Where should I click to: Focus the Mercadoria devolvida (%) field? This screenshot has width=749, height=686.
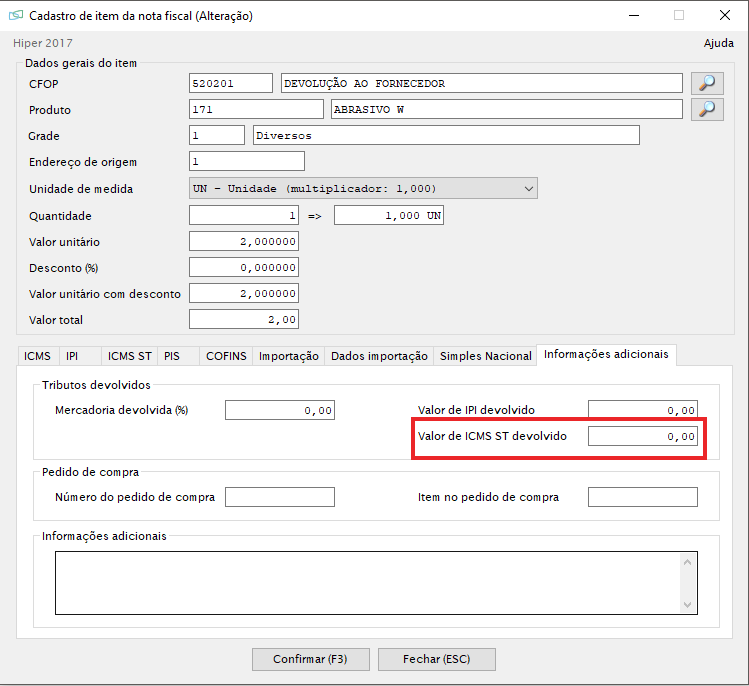pos(279,410)
